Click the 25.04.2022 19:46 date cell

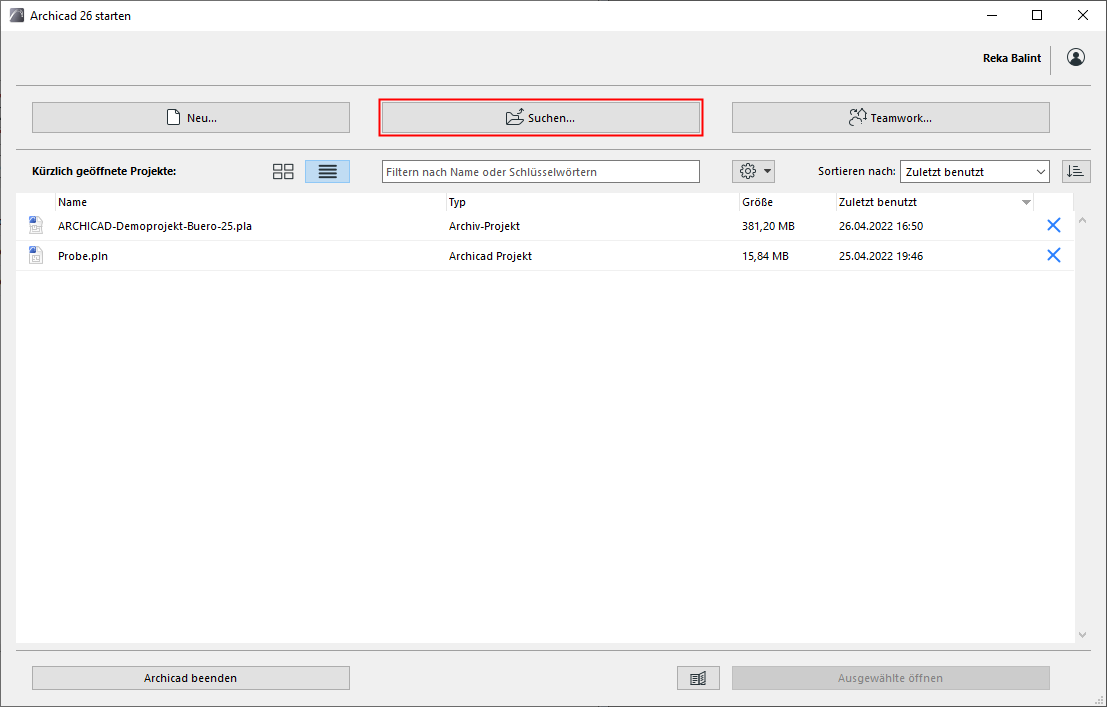pyautogui.click(x=880, y=256)
